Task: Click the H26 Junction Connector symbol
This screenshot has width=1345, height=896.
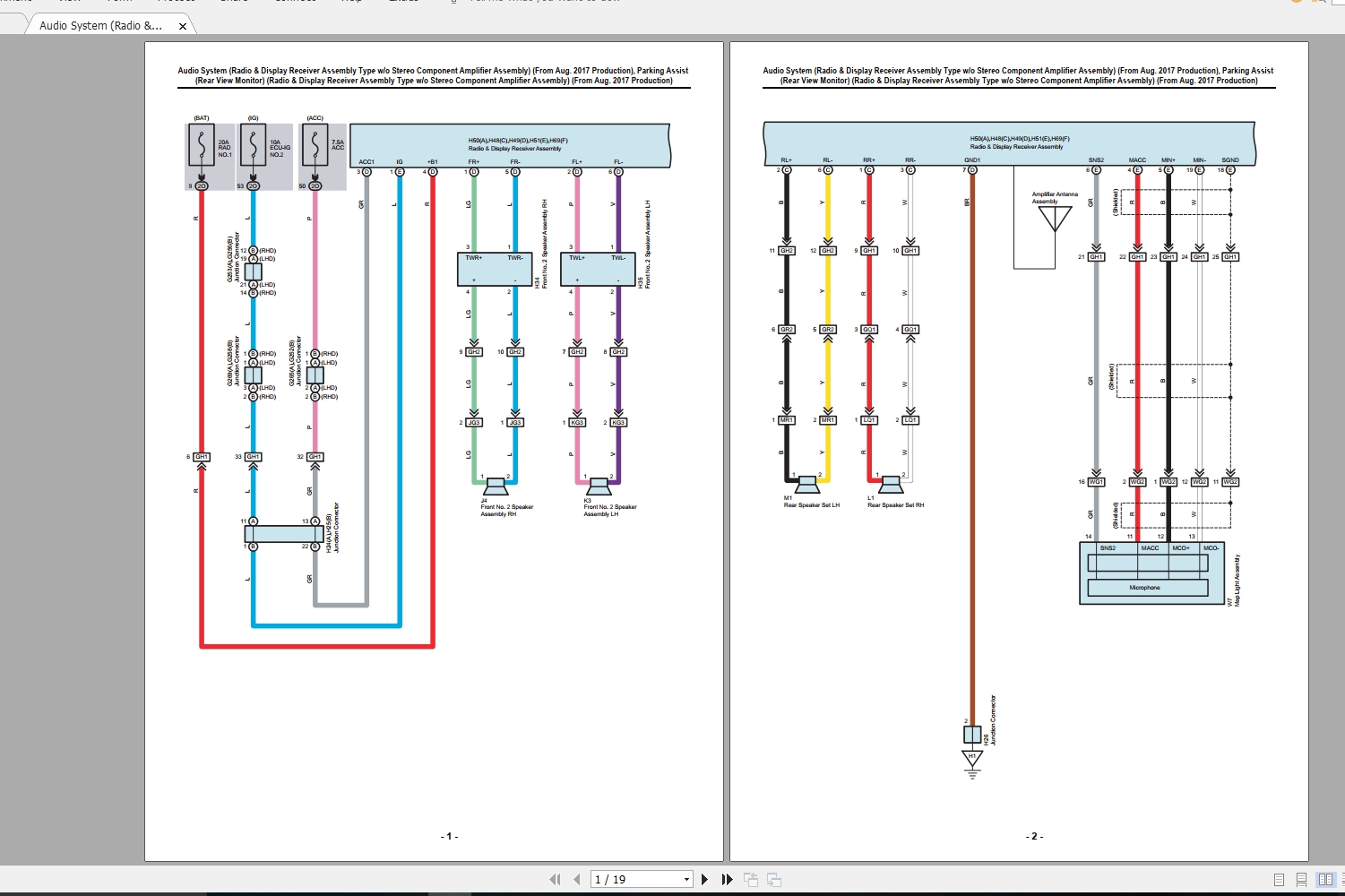Action: [972, 734]
